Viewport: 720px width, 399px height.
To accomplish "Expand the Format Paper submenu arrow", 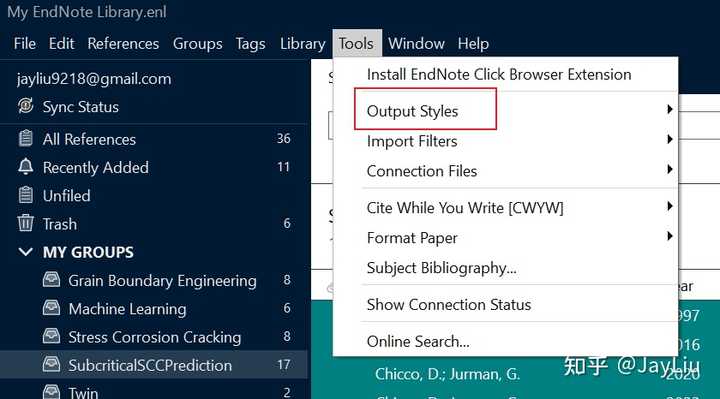I will [669, 236].
